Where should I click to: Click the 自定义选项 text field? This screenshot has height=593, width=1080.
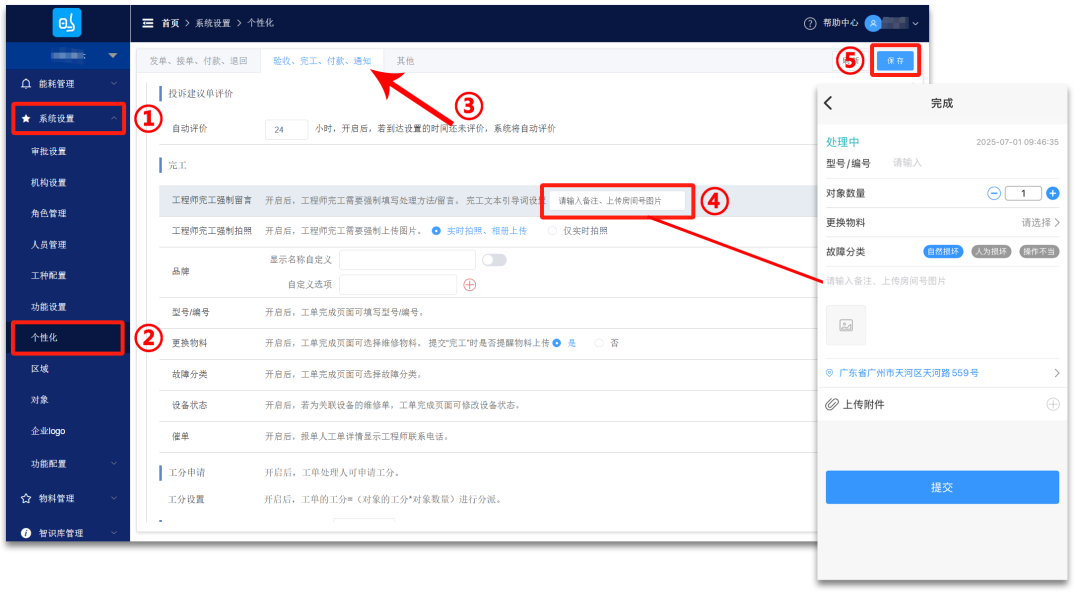coord(398,284)
